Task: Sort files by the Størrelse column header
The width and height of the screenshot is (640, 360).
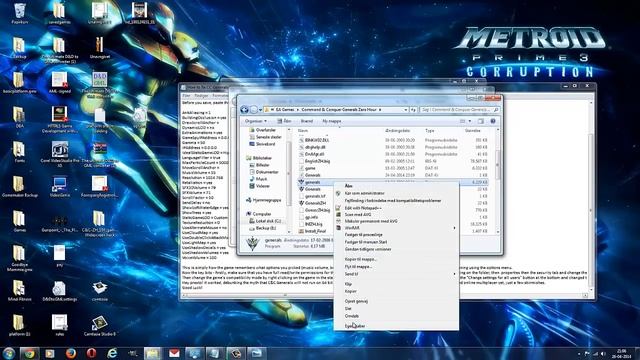Action: point(473,131)
